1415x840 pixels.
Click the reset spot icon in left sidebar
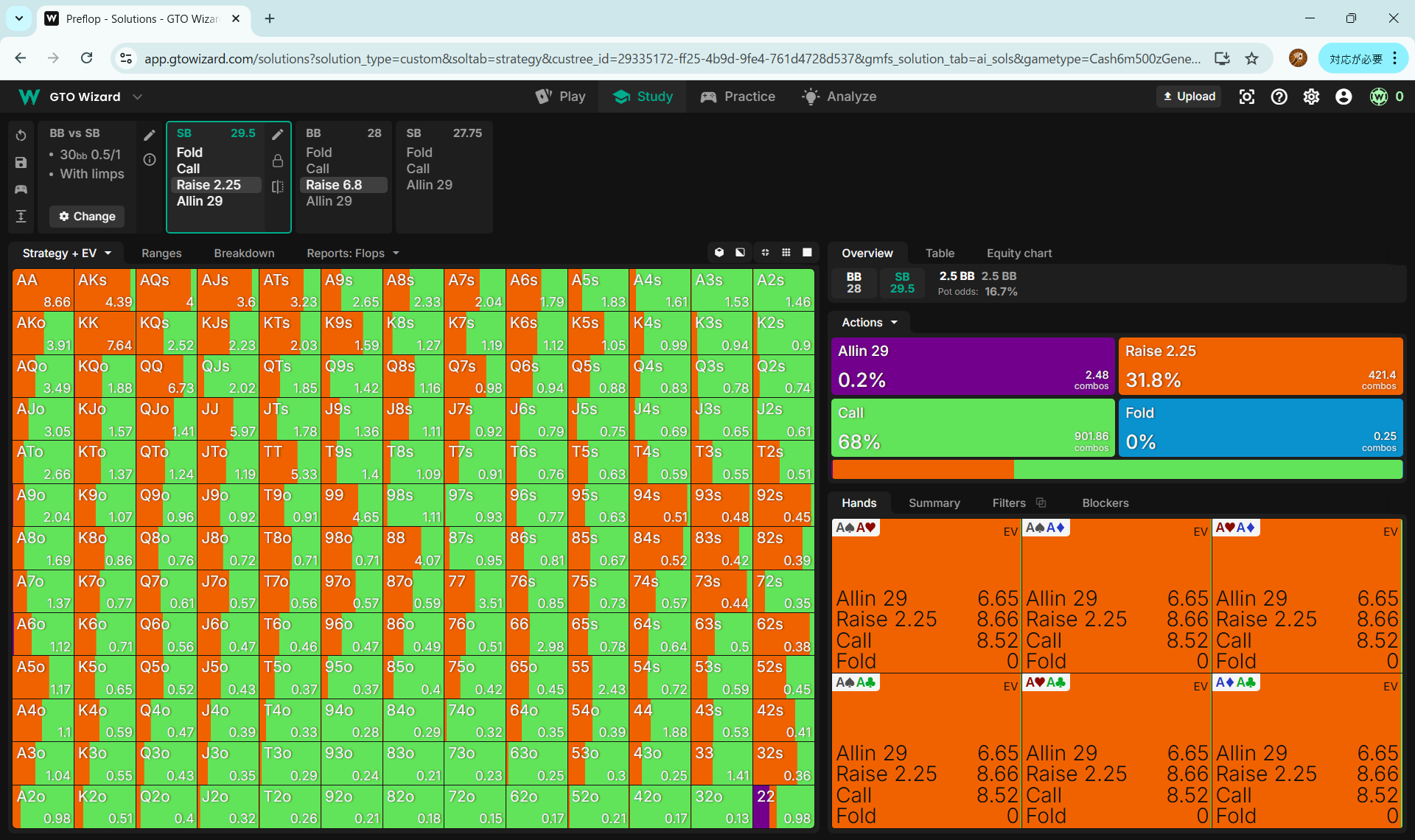pyautogui.click(x=21, y=135)
